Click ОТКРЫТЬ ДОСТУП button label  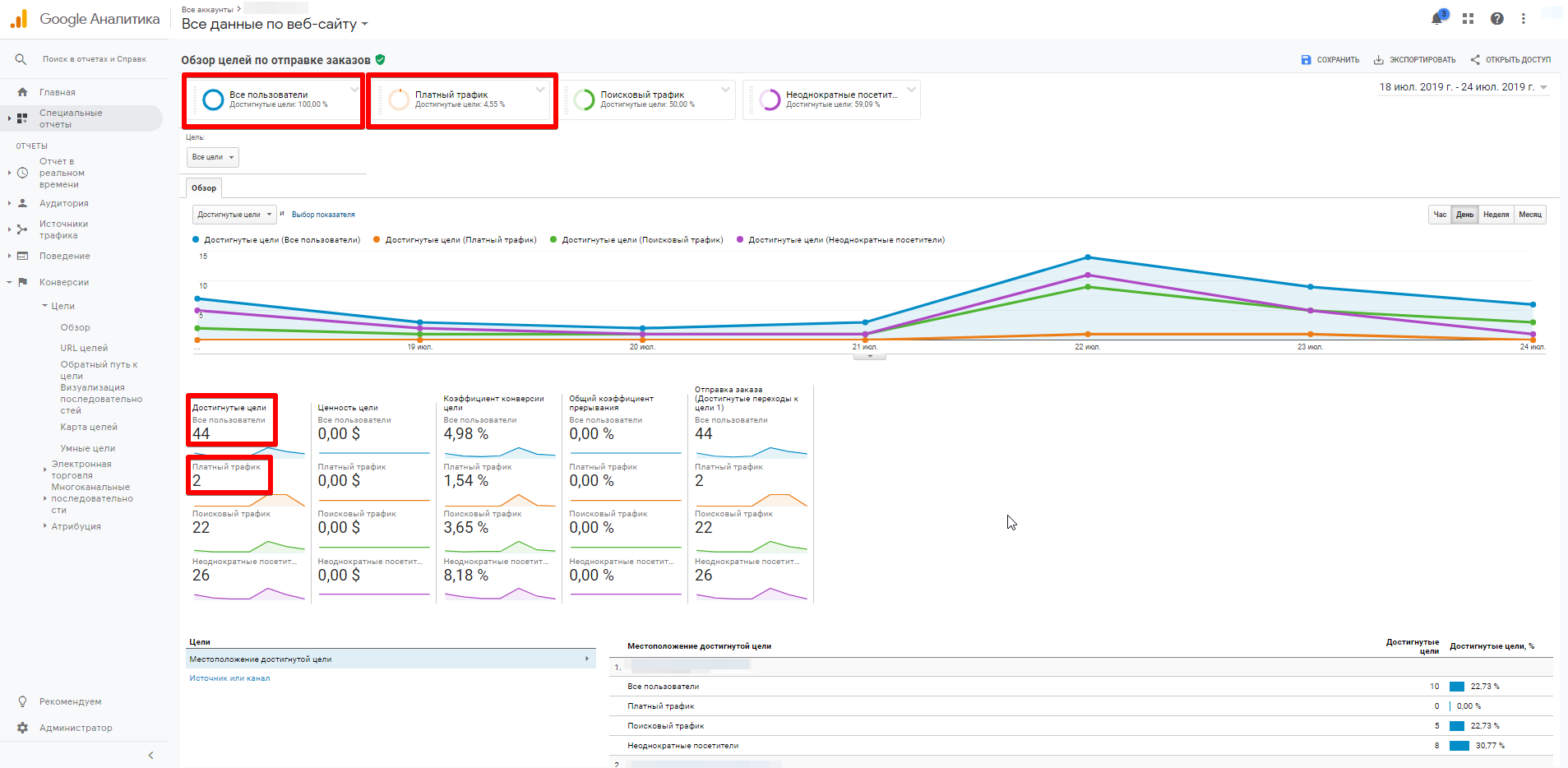[1518, 60]
